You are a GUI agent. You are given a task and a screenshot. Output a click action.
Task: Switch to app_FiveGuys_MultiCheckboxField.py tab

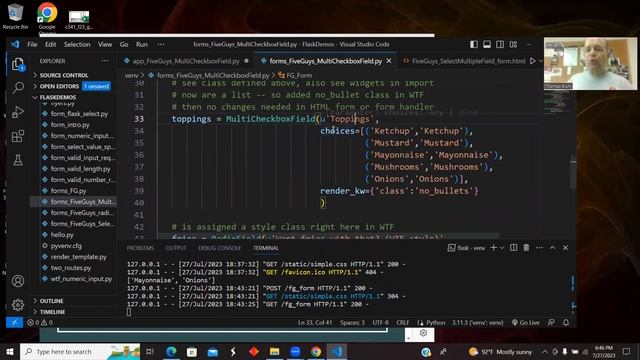pos(186,61)
